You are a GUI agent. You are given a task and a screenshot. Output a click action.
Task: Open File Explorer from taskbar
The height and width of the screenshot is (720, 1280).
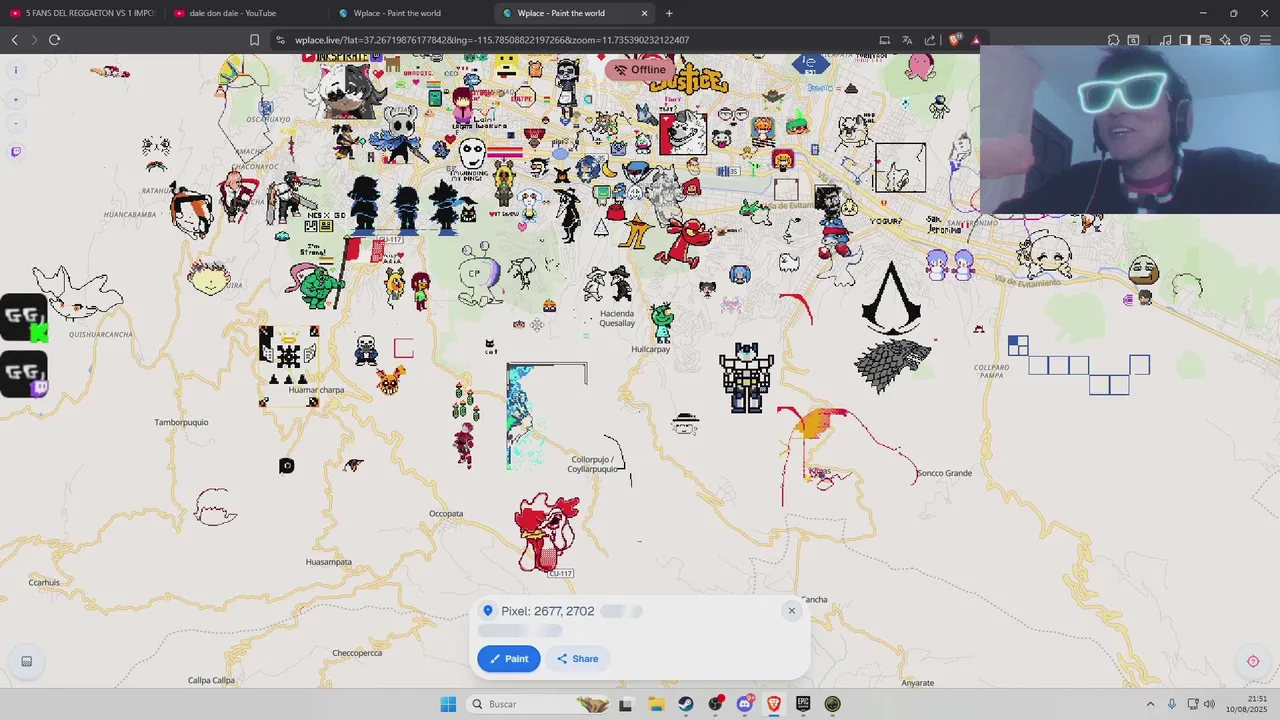(x=655, y=704)
